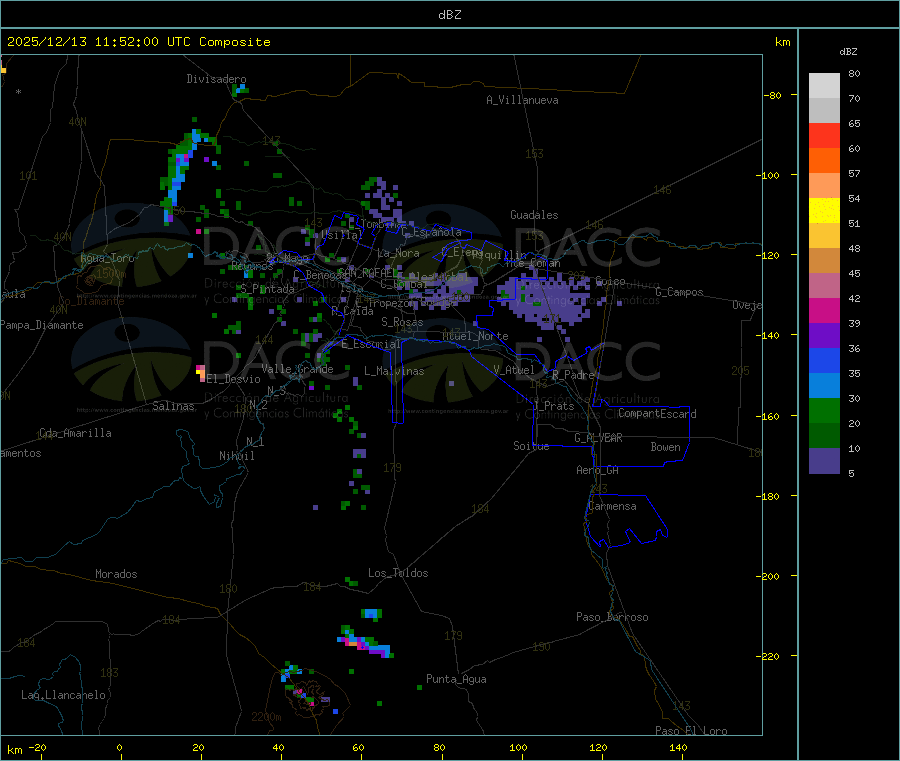The image size is (900, 761).
Task: Click the 0 km tick on bottom axis
Action: 119,747
